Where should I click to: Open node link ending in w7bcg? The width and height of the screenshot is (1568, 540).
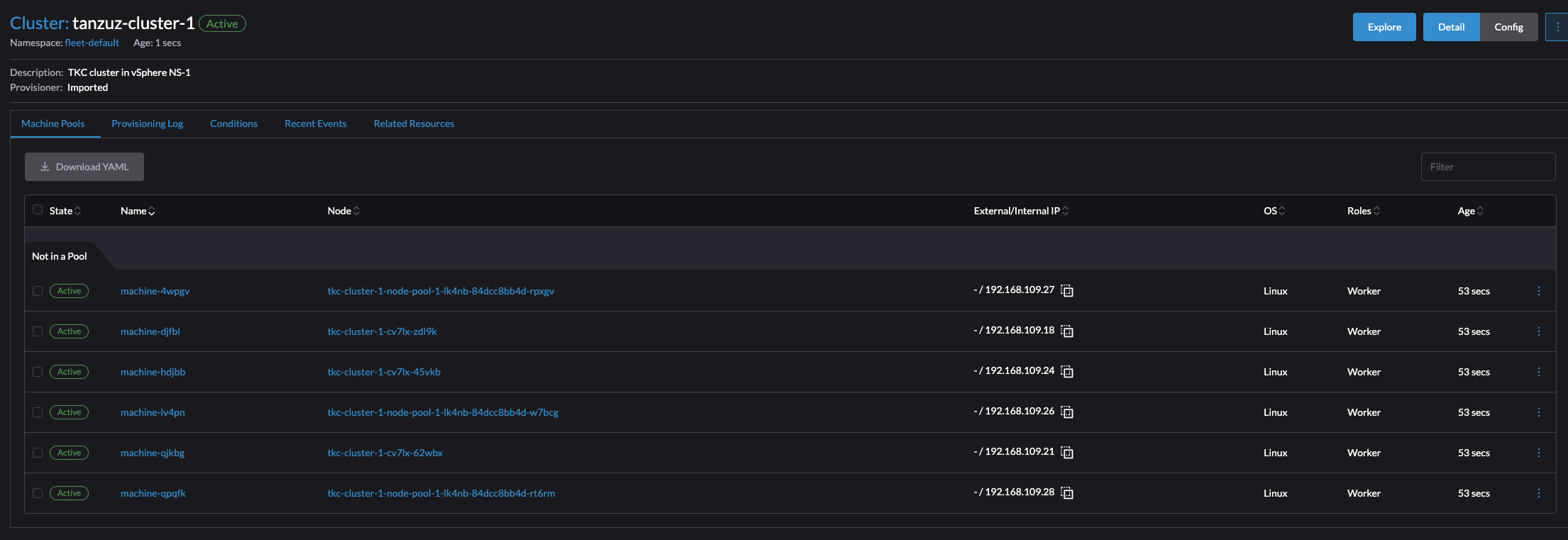[x=443, y=412]
